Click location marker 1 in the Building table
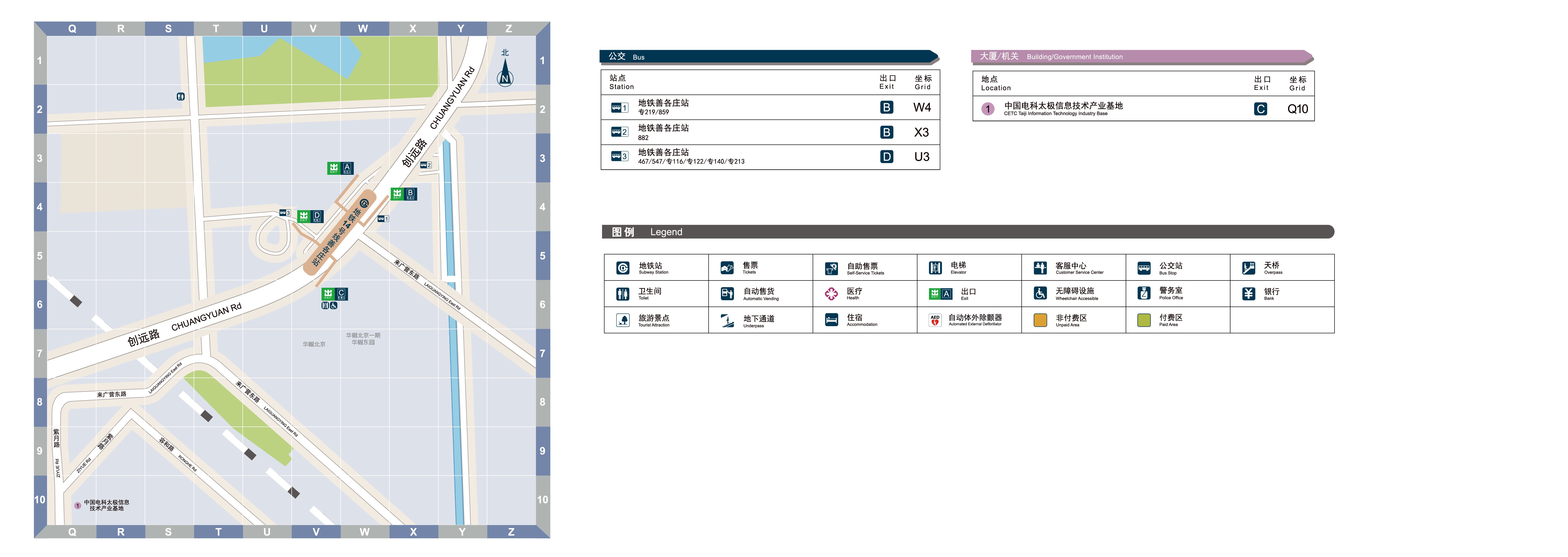This screenshot has height=557, width=1568. pyautogui.click(x=988, y=109)
